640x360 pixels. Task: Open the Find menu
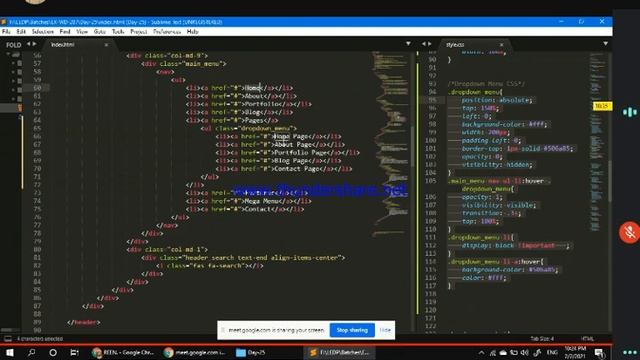point(65,31)
